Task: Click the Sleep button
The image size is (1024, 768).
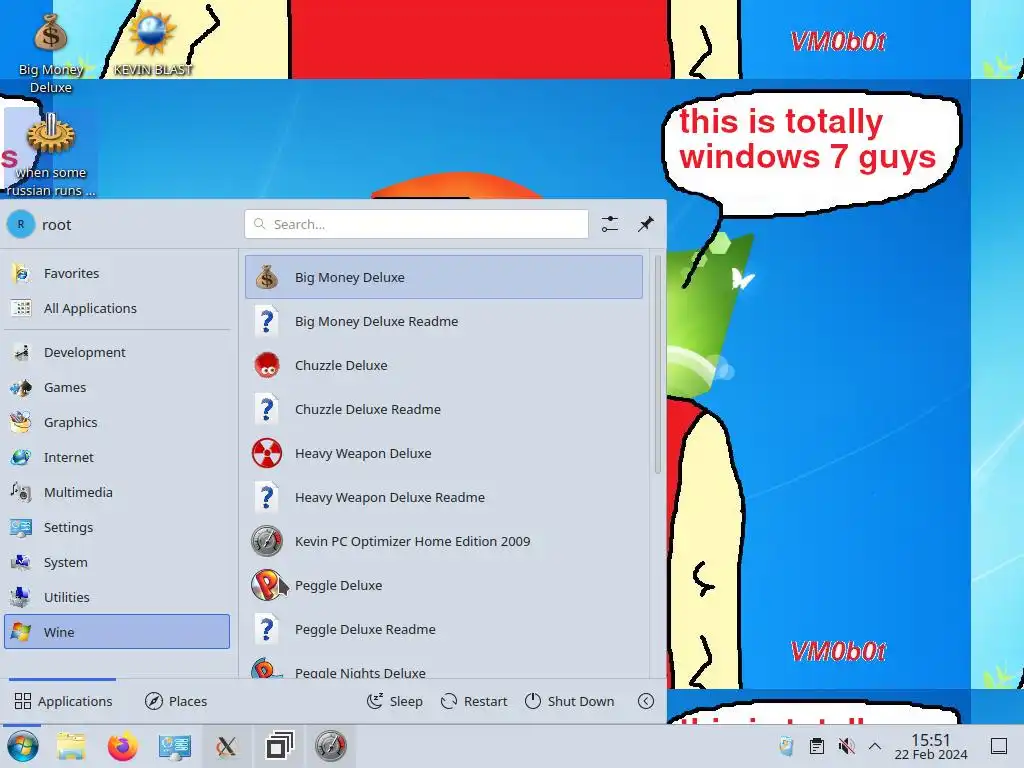Action: tap(394, 701)
